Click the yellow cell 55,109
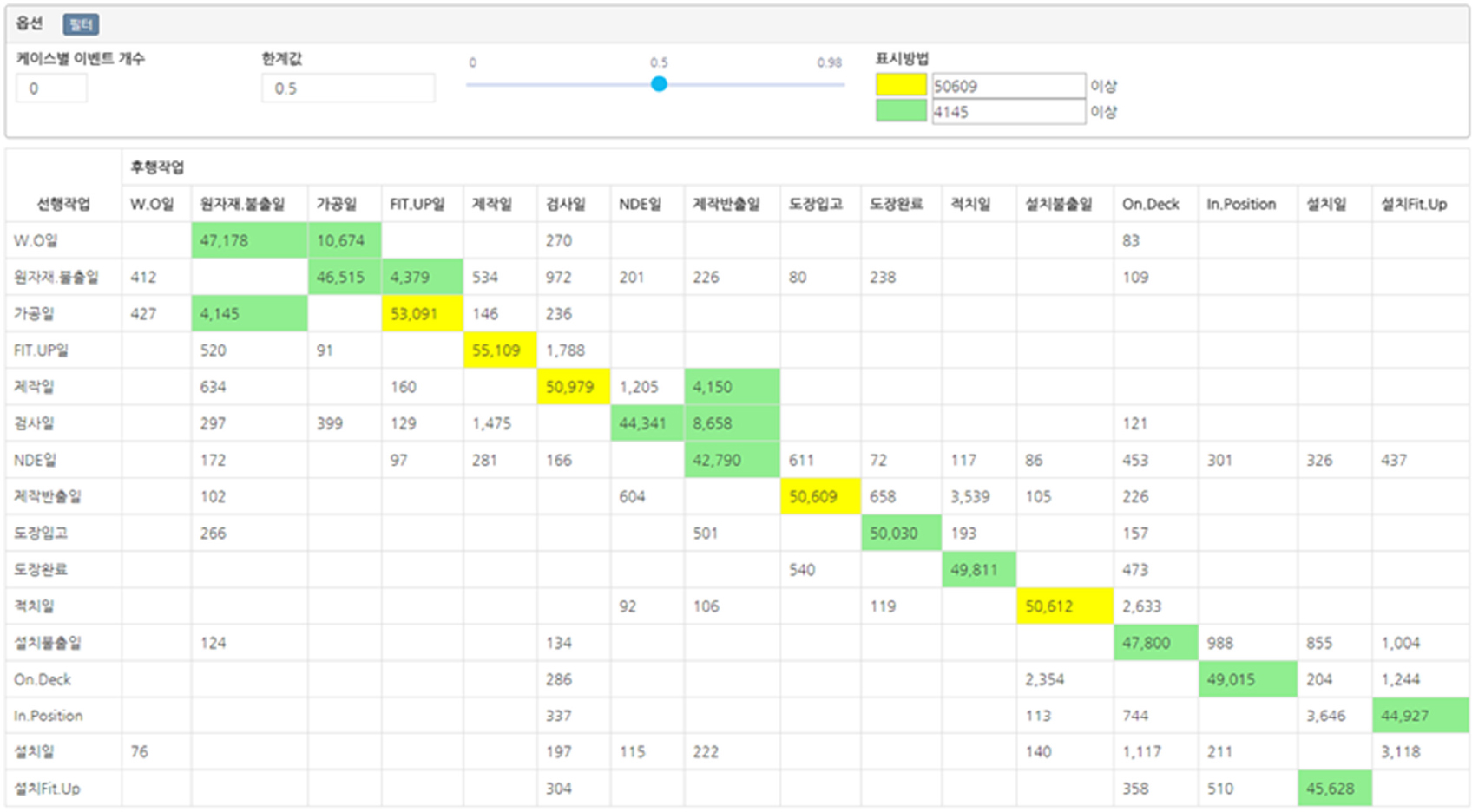This screenshot has width=1472, height=812. point(500,350)
